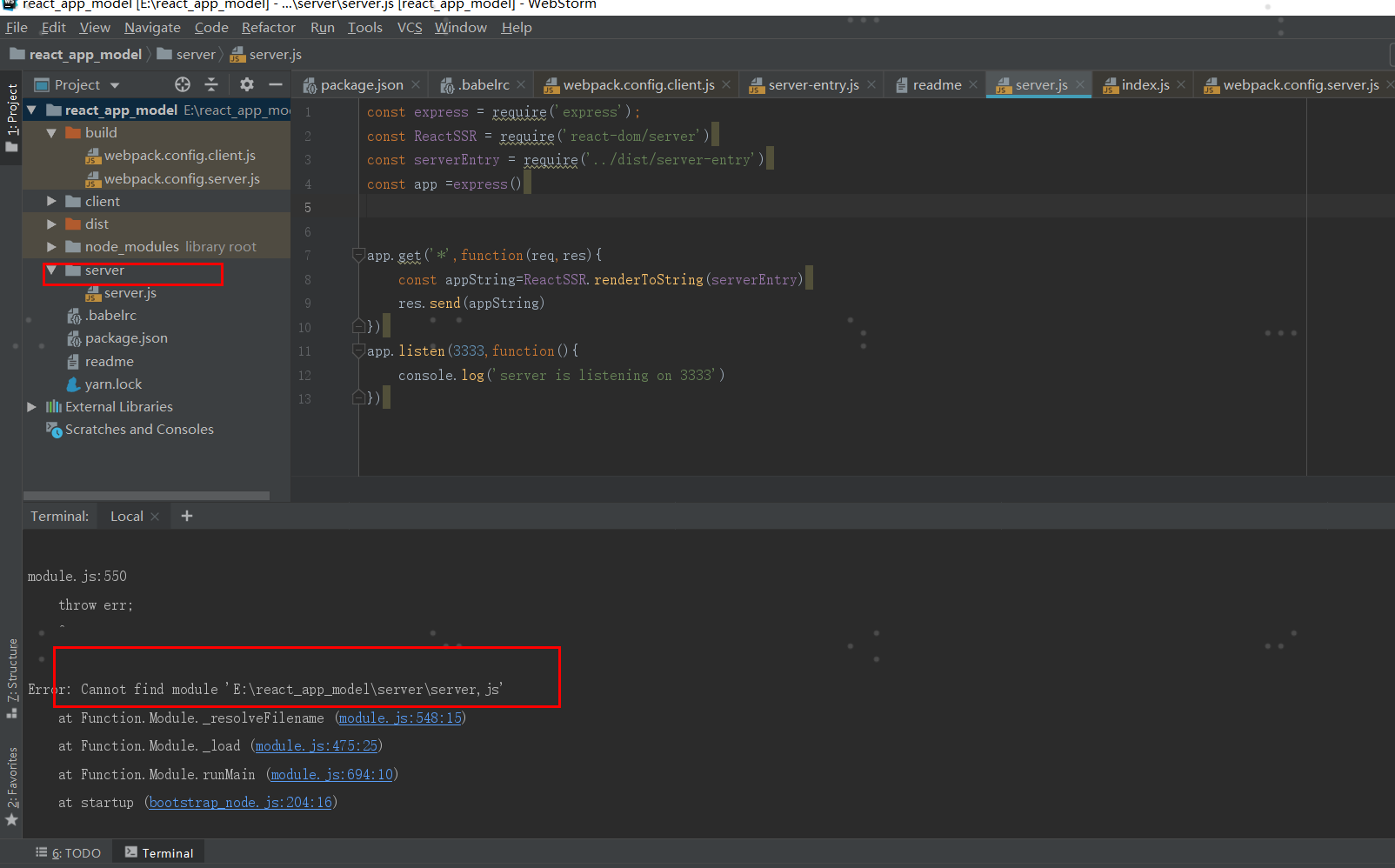Open the Navigate menu
1395x868 pixels.
[152, 27]
